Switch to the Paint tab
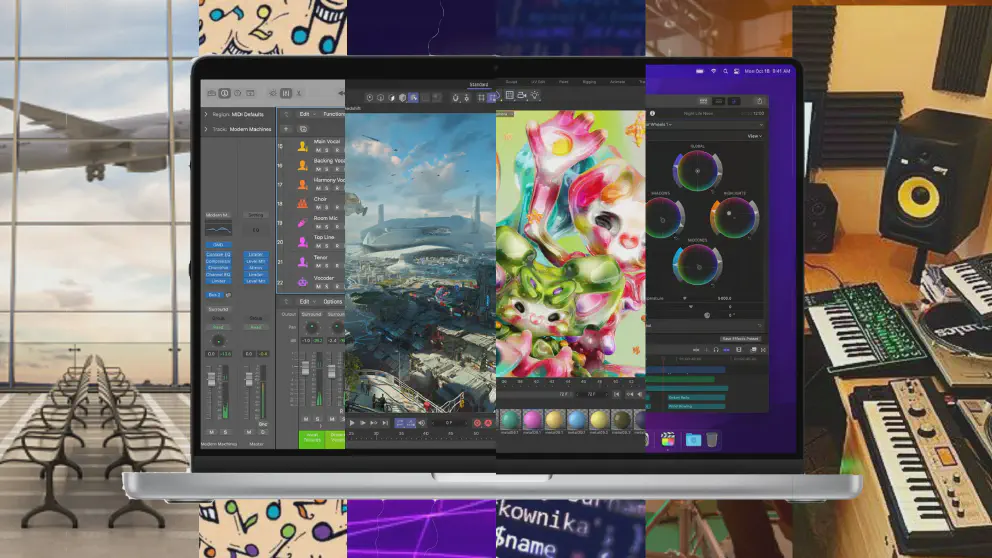Screen dimensions: 992x558 point(563,82)
